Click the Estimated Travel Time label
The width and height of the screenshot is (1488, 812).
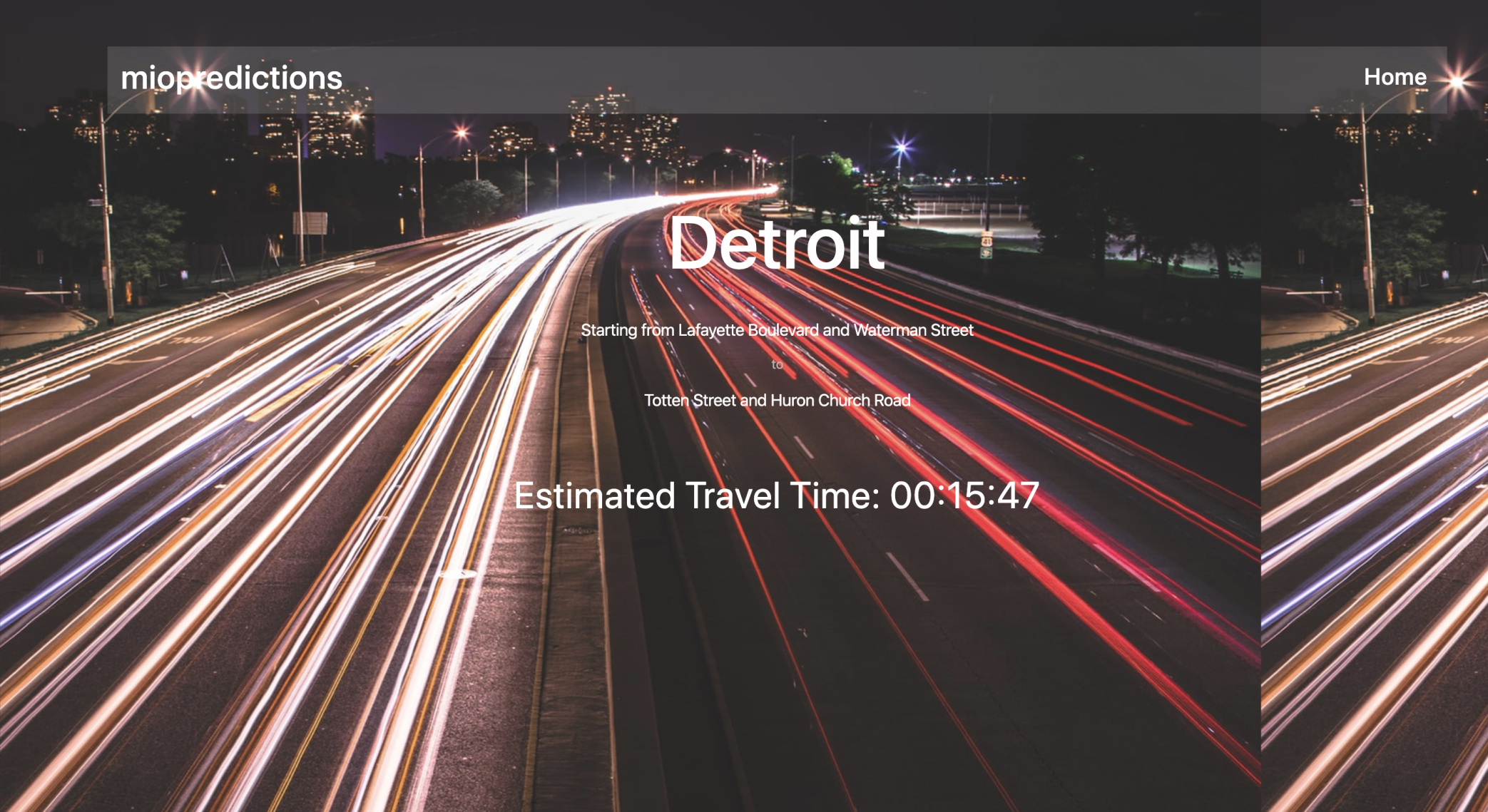click(695, 495)
